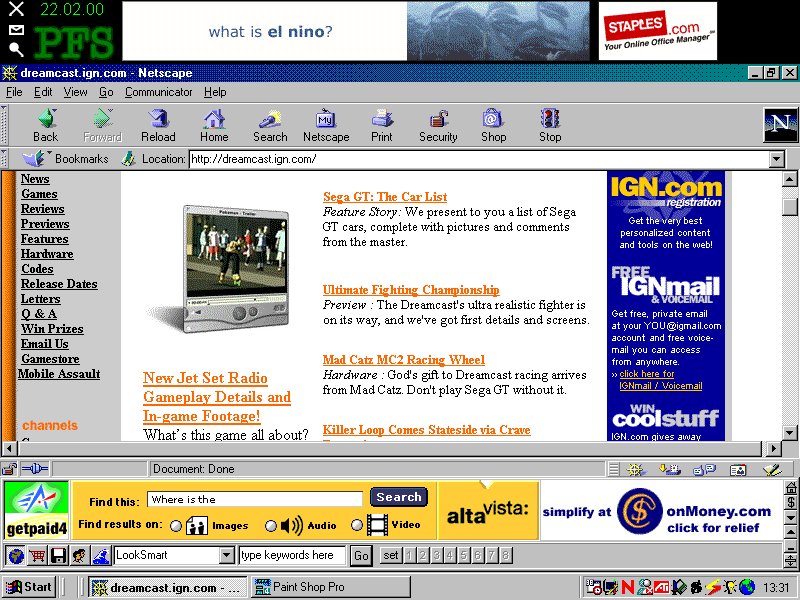The image size is (800, 600).
Task: Open Composer pen icon in the component bar
Action: pos(772,469)
